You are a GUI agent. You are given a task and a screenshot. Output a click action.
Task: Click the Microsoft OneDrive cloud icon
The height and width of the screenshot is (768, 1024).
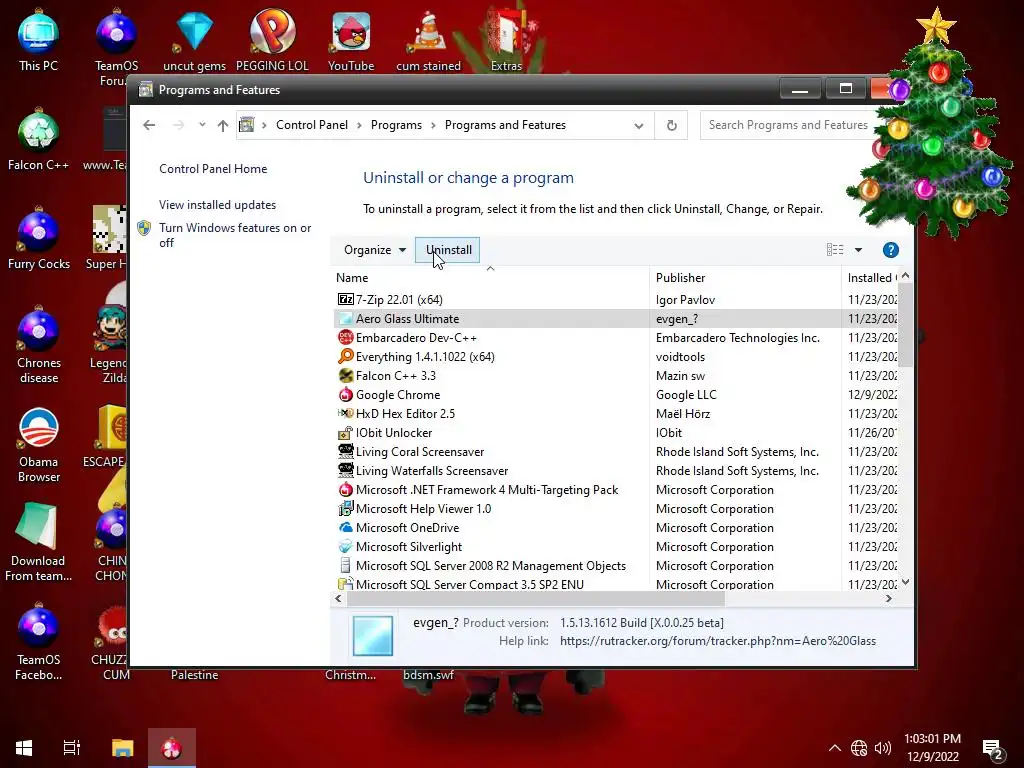345,527
